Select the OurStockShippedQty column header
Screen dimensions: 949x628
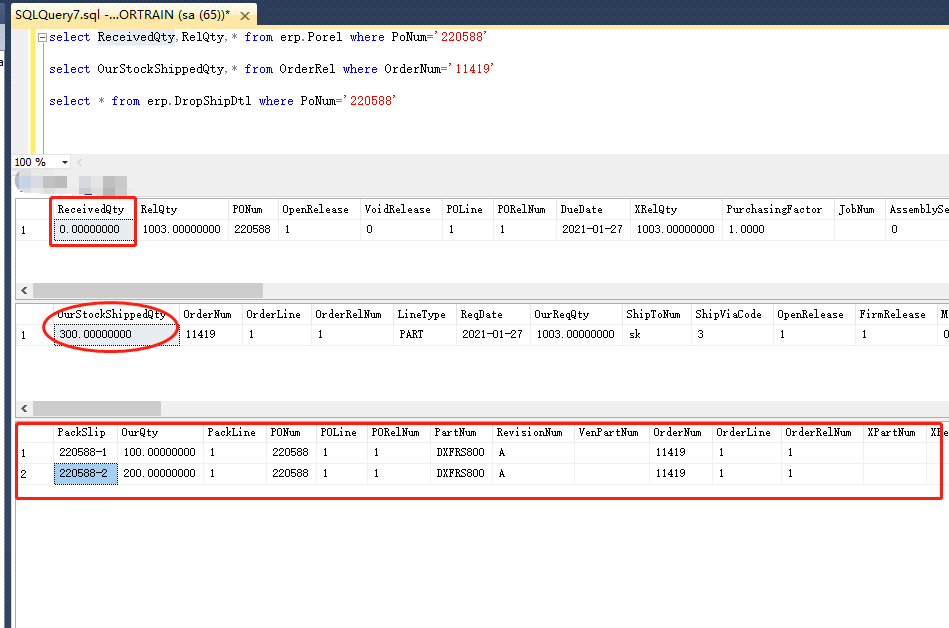click(112, 314)
